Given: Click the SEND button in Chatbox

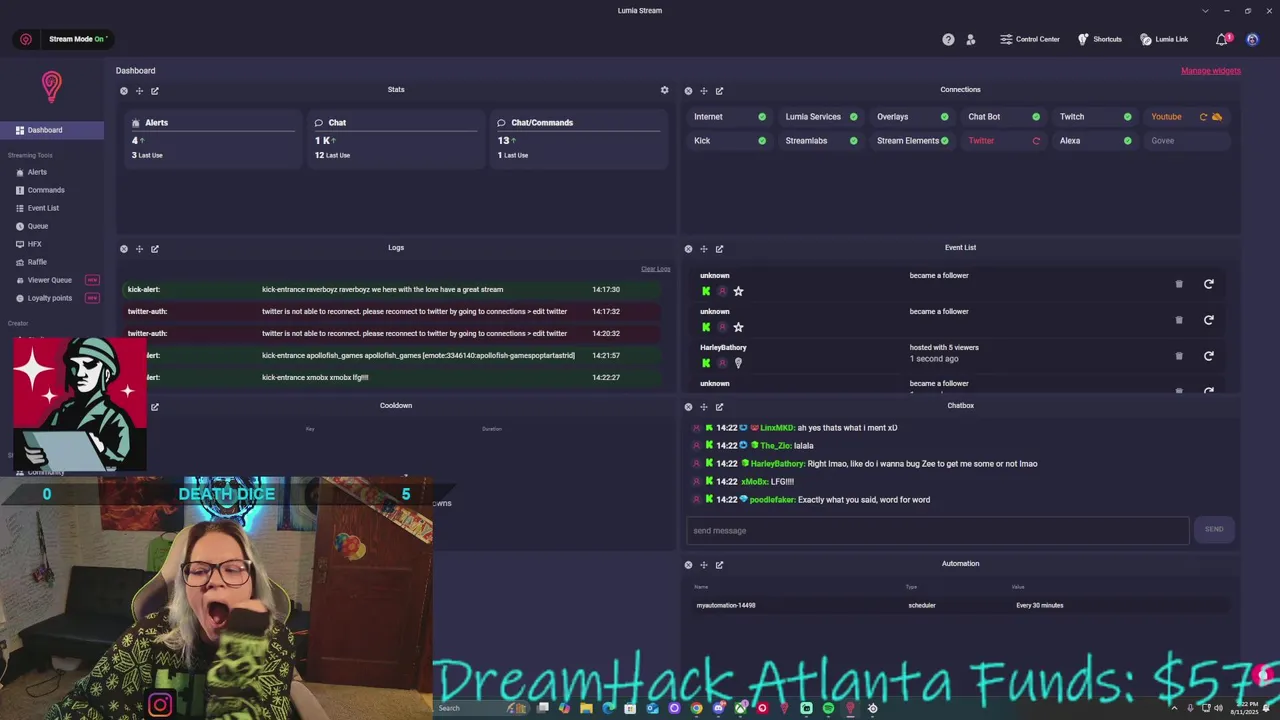Looking at the screenshot, I should [x=1214, y=530].
